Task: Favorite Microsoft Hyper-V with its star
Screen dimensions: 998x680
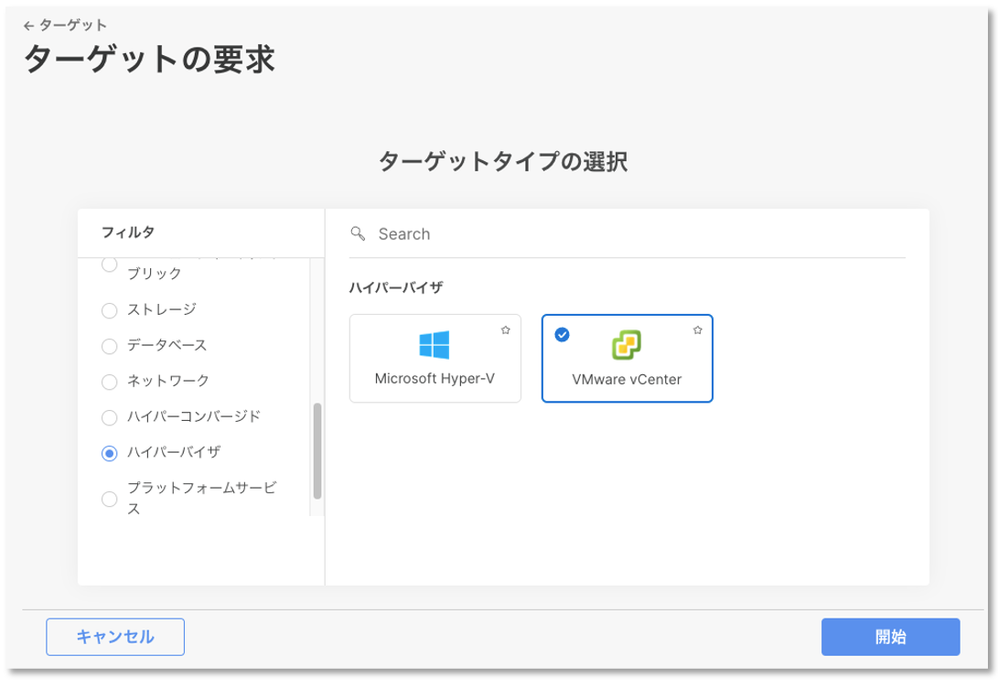Action: pyautogui.click(x=505, y=330)
